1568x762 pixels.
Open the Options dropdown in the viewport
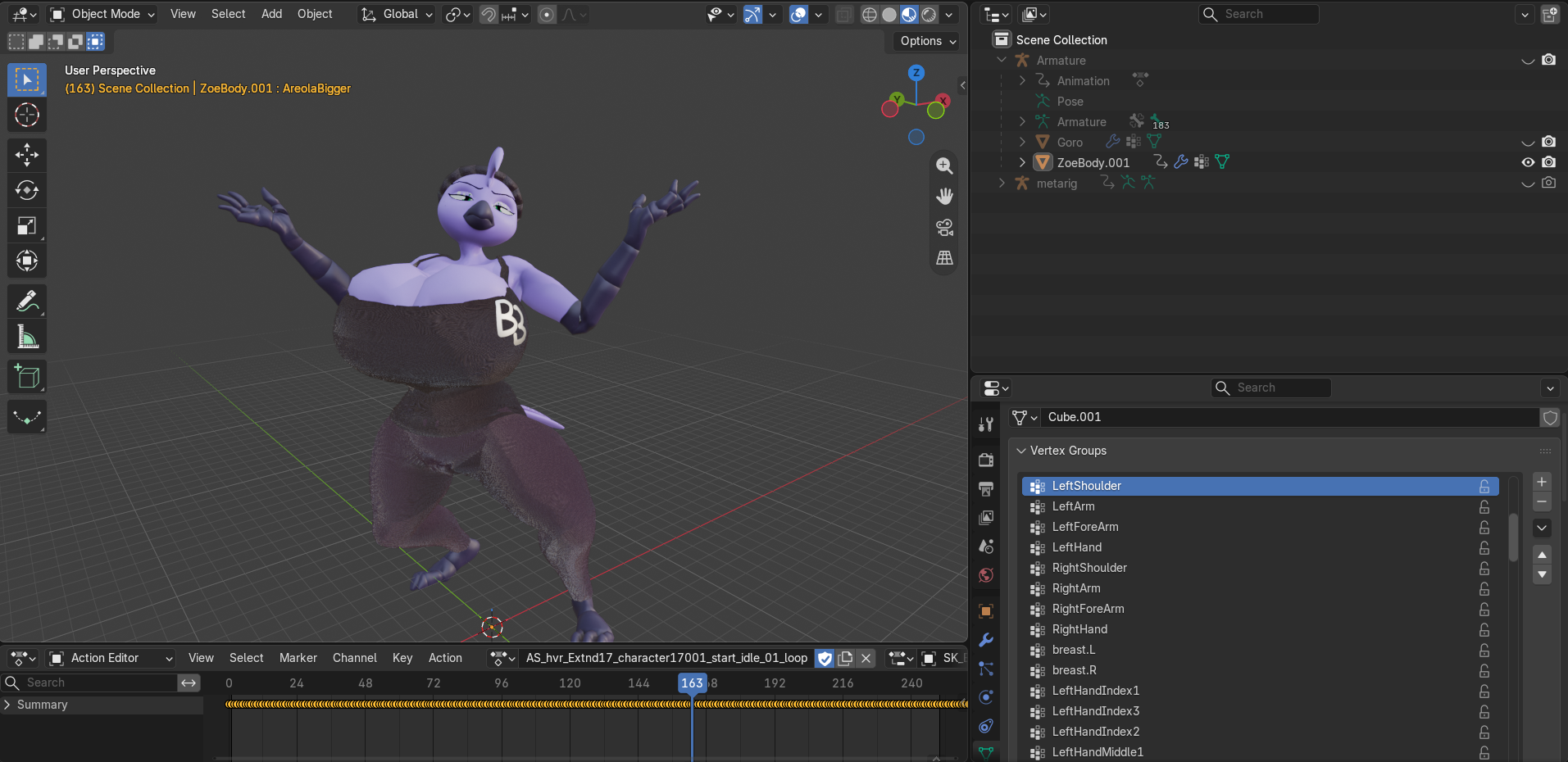(x=928, y=41)
